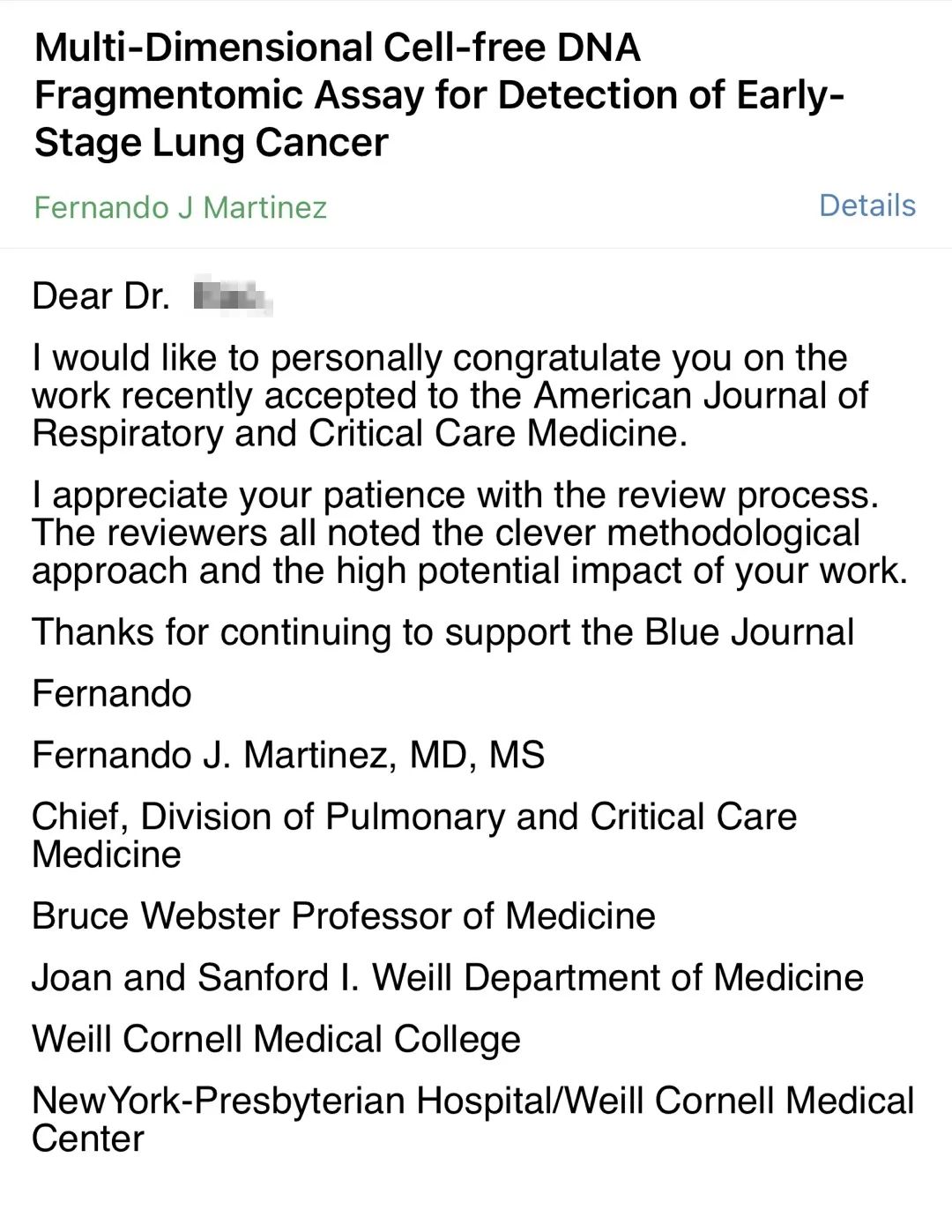Click 'Stage Lung Cancer' in the subject

(211, 142)
